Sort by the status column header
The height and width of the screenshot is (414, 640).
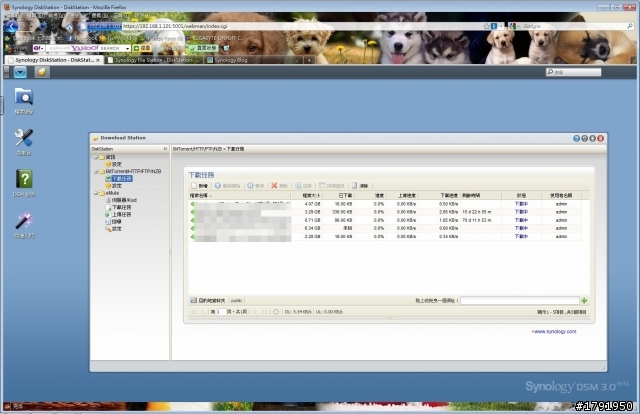click(x=521, y=196)
